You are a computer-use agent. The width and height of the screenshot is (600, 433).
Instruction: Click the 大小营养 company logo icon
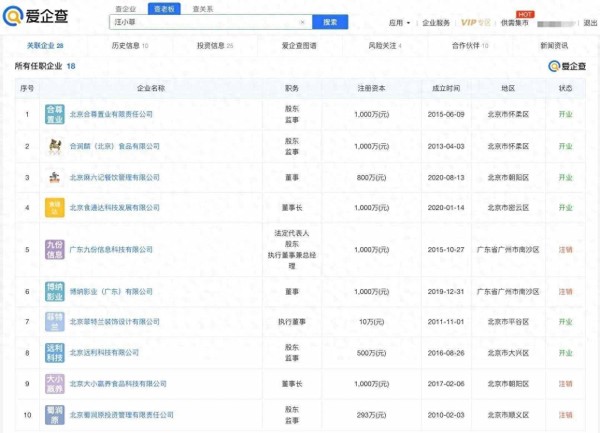[x=54, y=383]
